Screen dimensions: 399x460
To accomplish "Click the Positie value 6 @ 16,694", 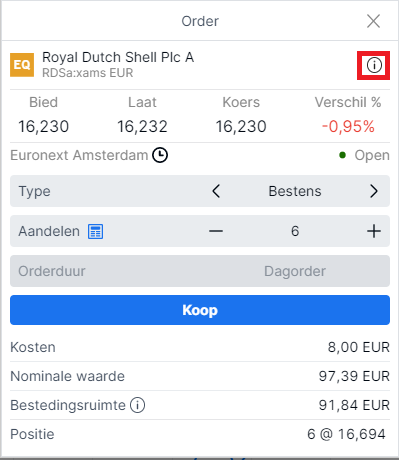I will pyautogui.click(x=346, y=434).
